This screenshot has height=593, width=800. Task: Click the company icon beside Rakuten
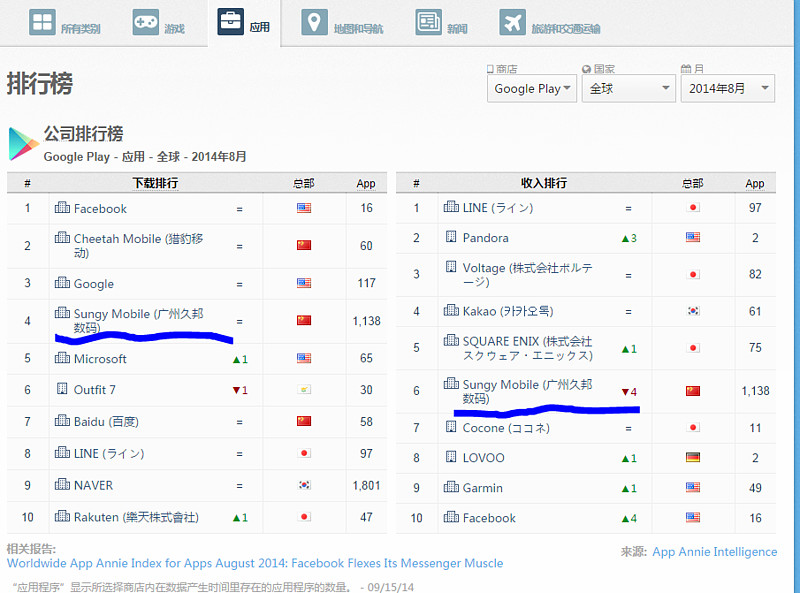[x=62, y=516]
